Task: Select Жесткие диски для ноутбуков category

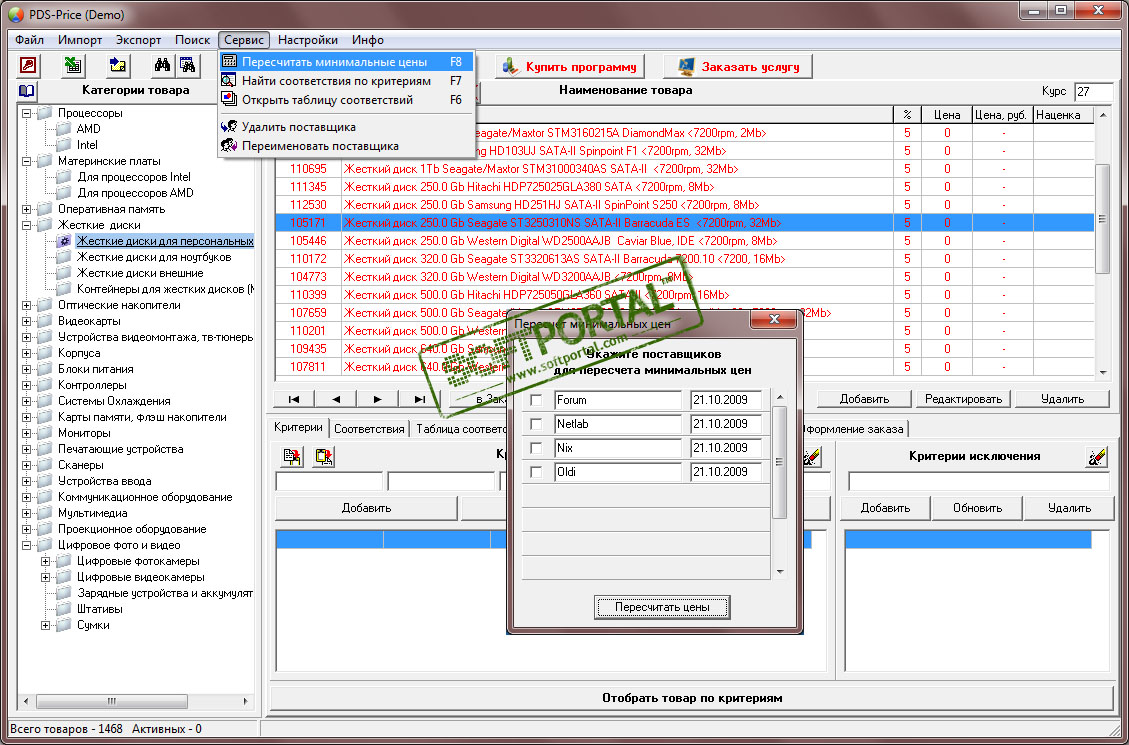Action: click(154, 257)
